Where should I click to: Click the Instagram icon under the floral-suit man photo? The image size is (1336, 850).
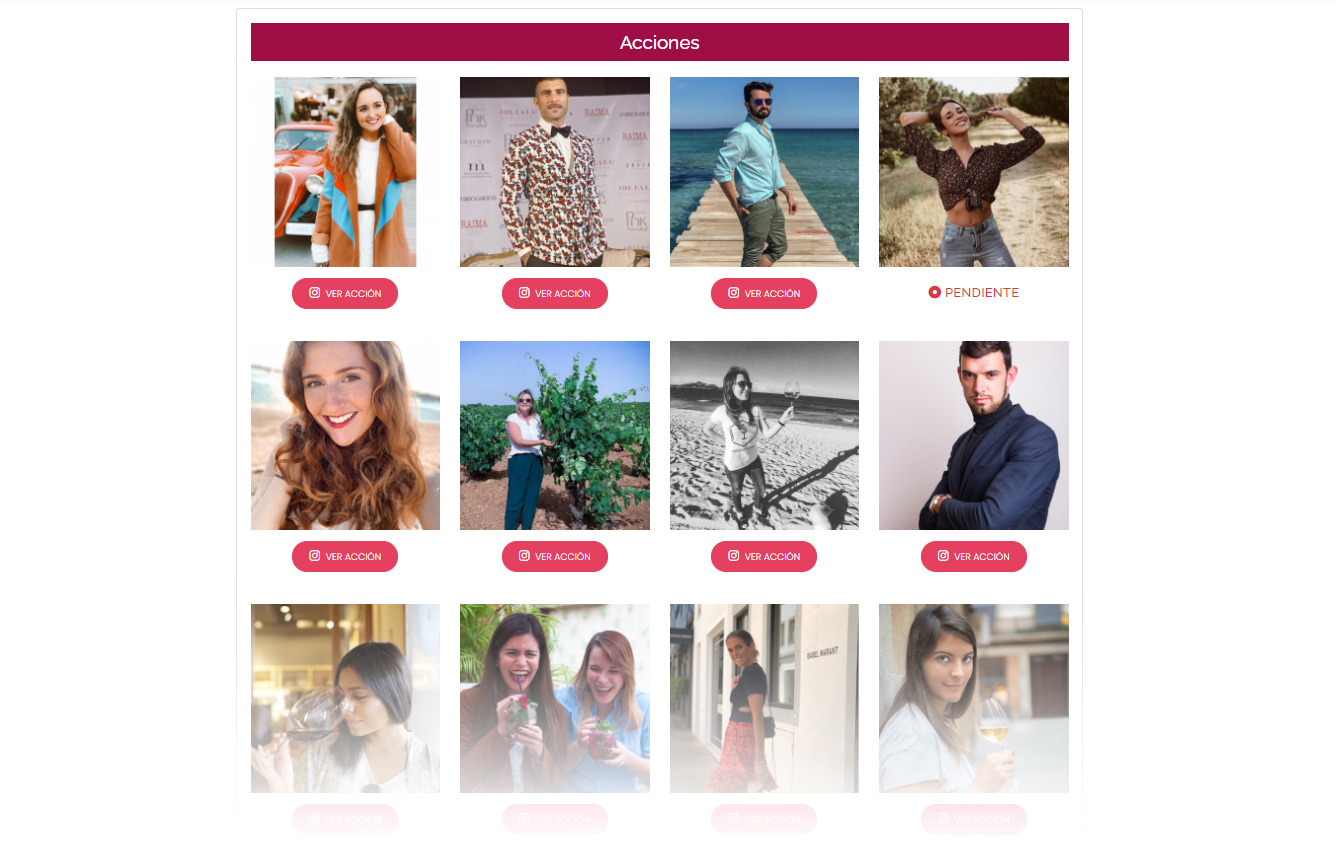click(x=524, y=293)
